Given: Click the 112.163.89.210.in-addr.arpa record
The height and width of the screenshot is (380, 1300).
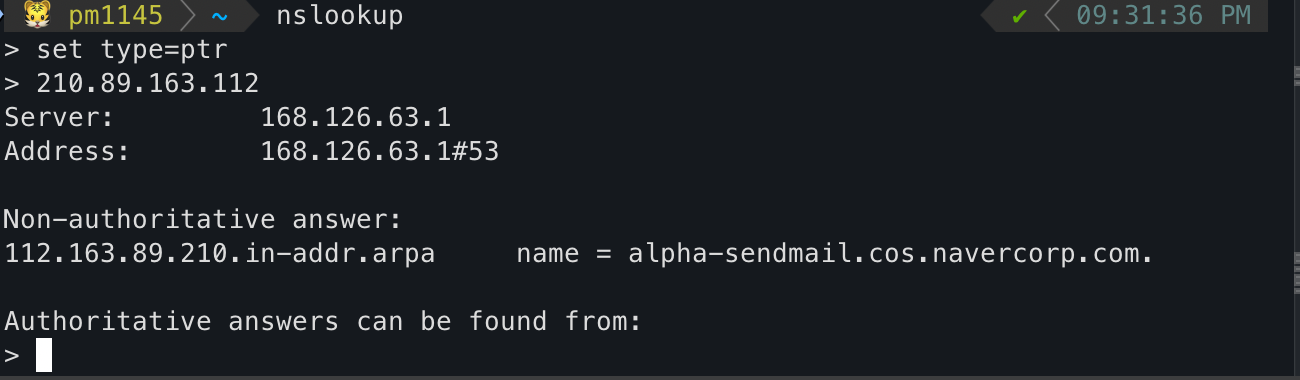Looking at the screenshot, I should pyautogui.click(x=220, y=253).
